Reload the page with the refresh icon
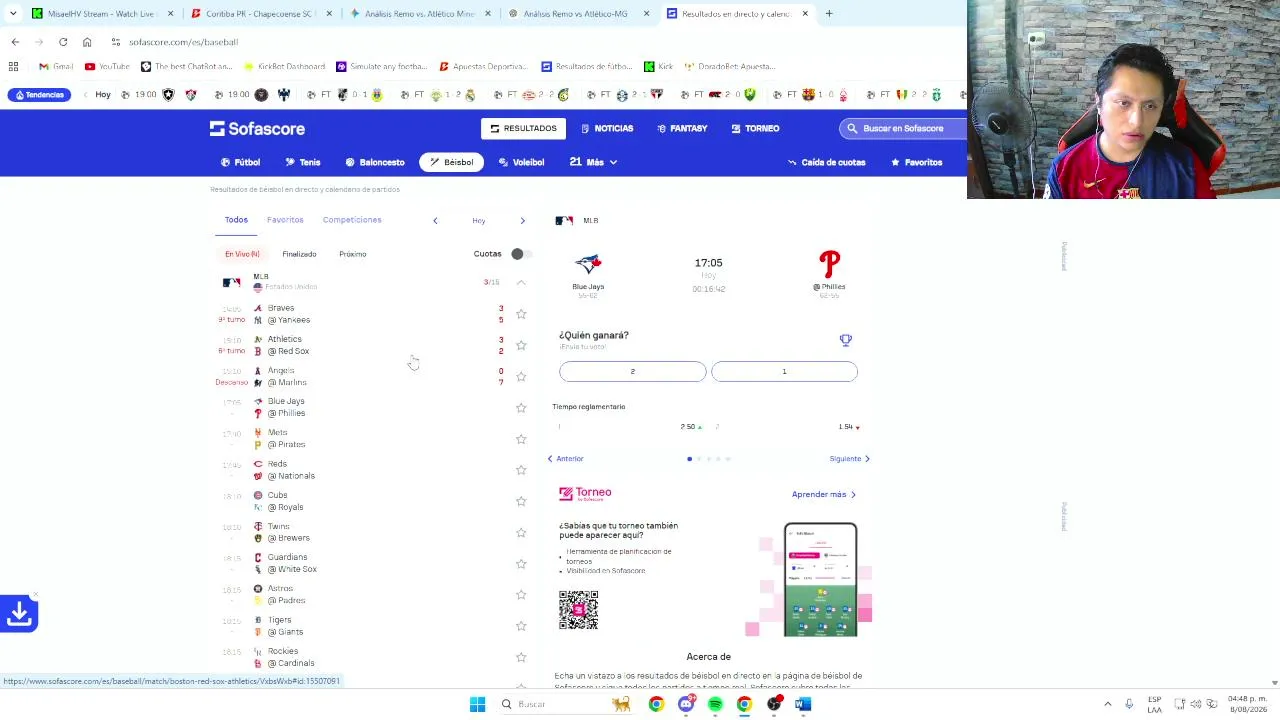Screen dimensions: 1280x720 coord(63,42)
